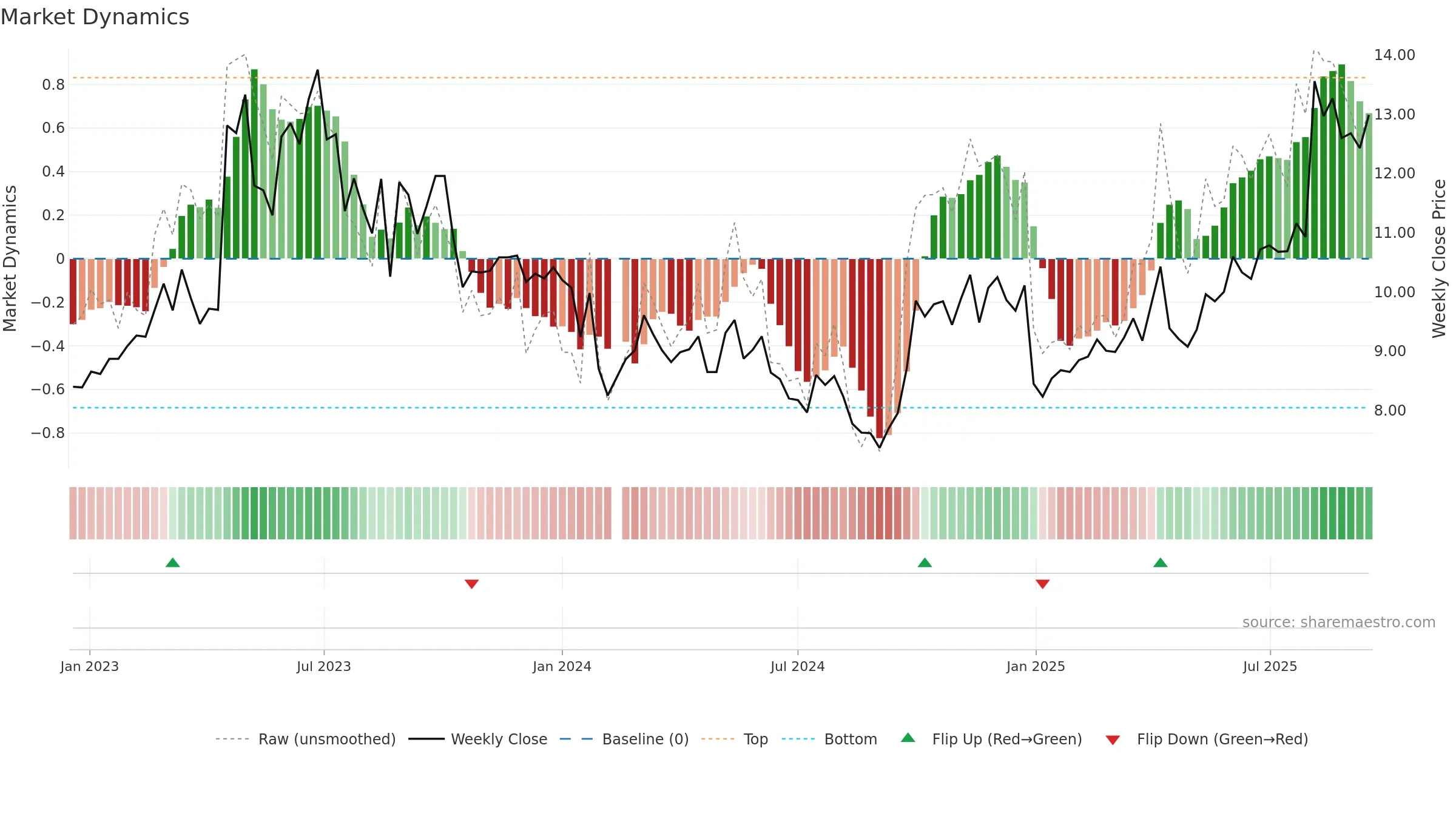Toggle the Bottom legend entry
The width and height of the screenshot is (1456, 819).
829,739
